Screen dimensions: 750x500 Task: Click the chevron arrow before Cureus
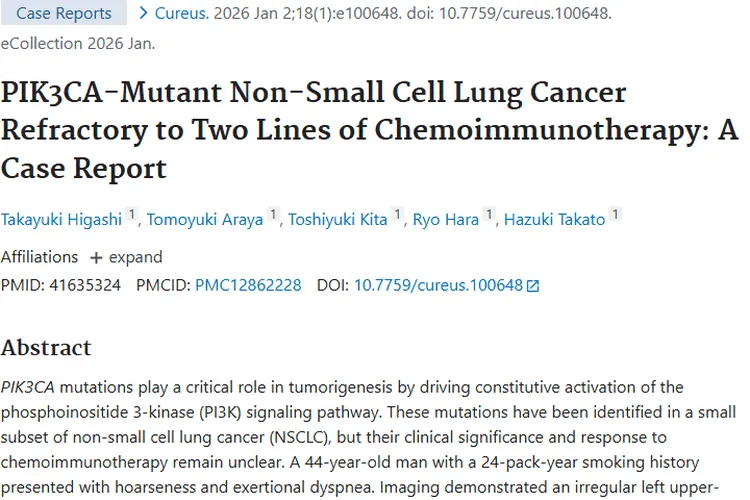(145, 13)
